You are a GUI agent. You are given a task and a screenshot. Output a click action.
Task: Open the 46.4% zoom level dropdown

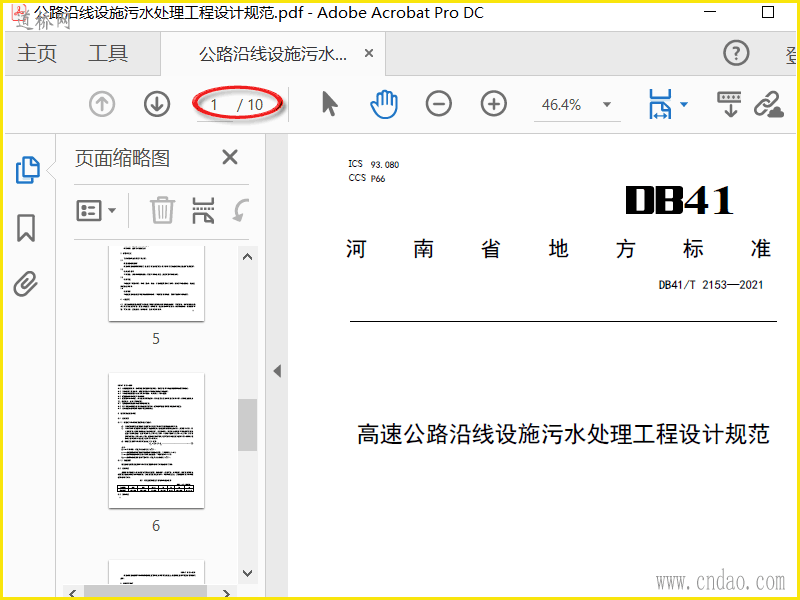pyautogui.click(x=607, y=105)
